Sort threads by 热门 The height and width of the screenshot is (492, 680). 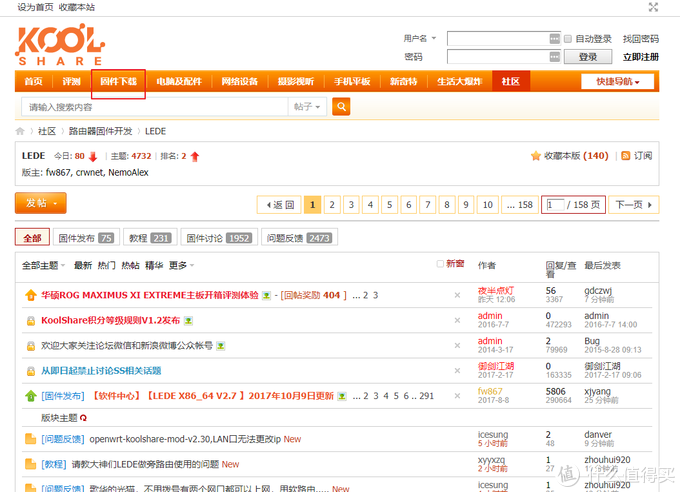pos(106,266)
